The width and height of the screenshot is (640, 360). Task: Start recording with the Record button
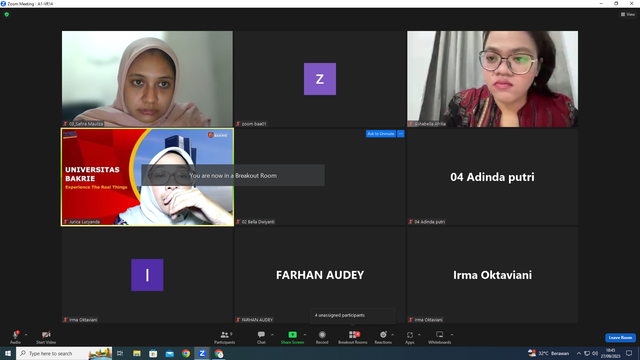(x=322, y=337)
